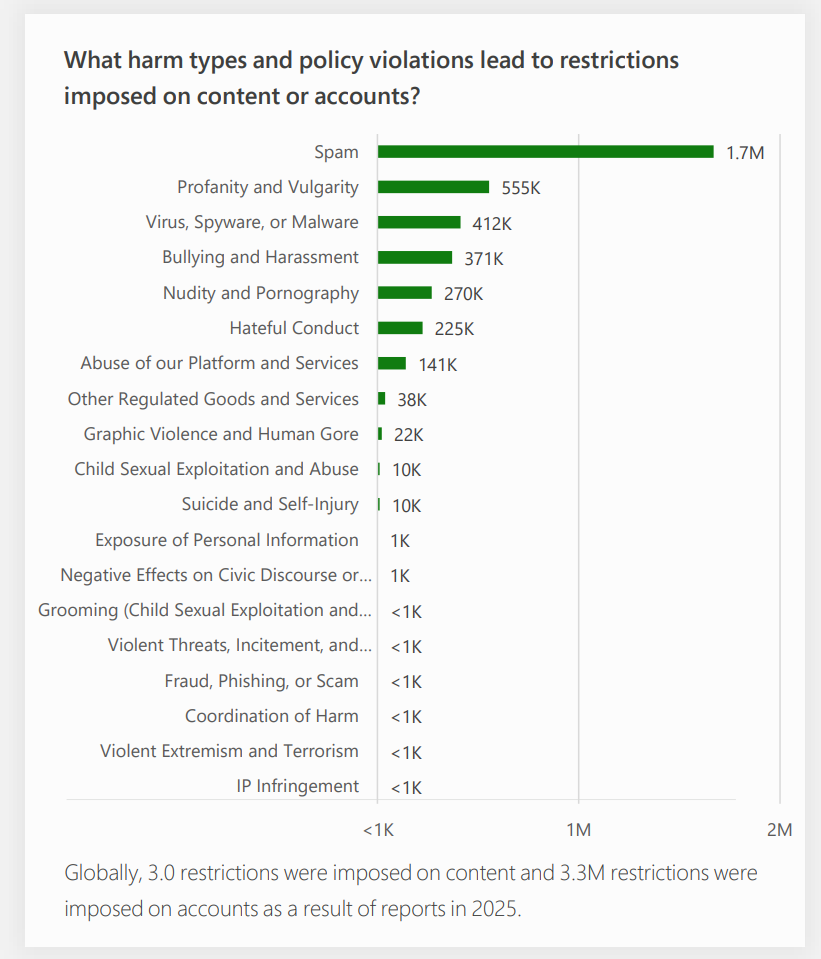The height and width of the screenshot is (959, 821).
Task: Click the Bullying and Harassment bar
Action: click(x=415, y=258)
